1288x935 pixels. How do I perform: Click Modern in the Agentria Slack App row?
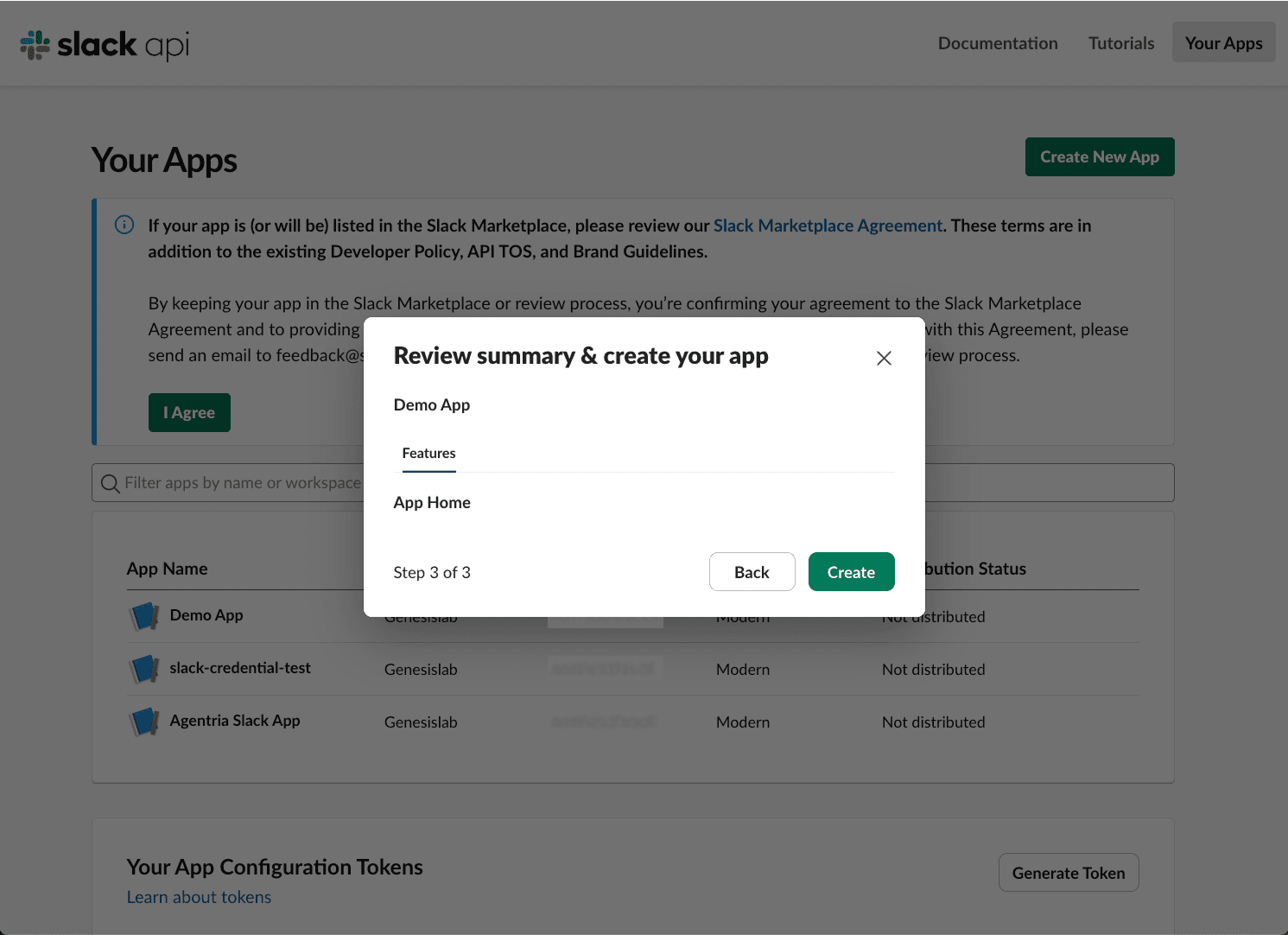tap(743, 722)
